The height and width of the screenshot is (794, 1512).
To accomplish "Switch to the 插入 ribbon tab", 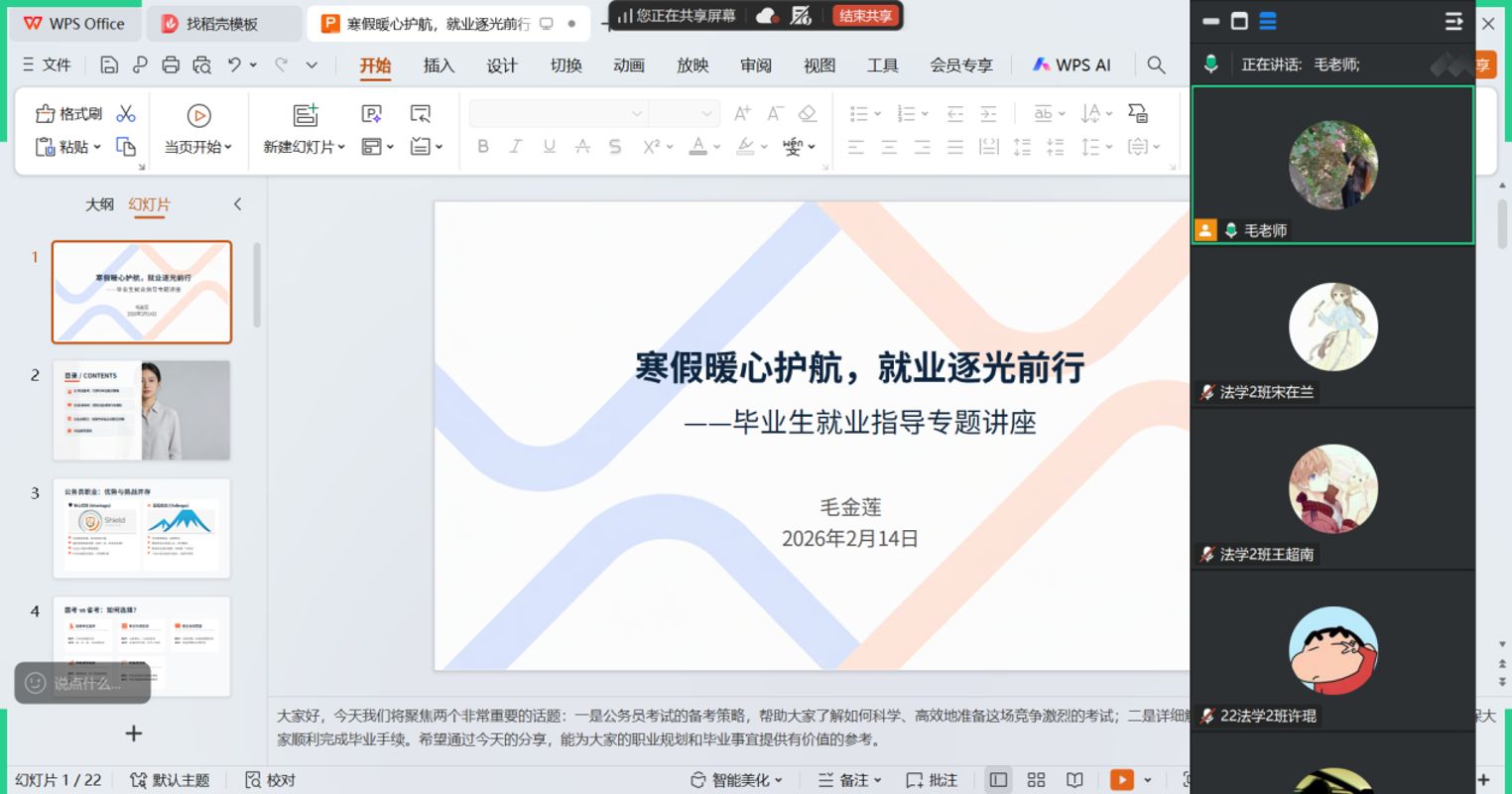I will tap(438, 64).
